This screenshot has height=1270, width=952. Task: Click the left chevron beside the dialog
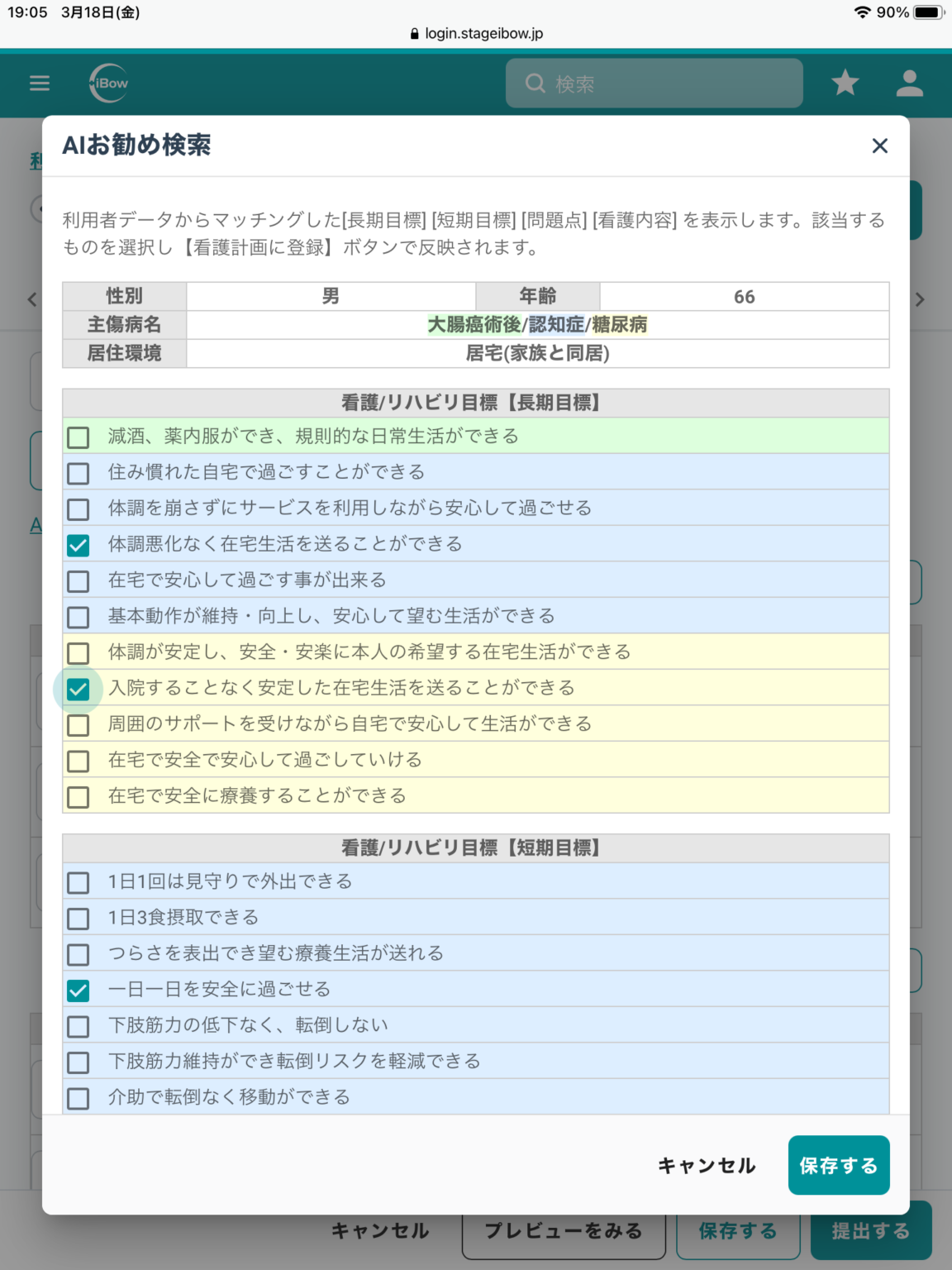(31, 299)
